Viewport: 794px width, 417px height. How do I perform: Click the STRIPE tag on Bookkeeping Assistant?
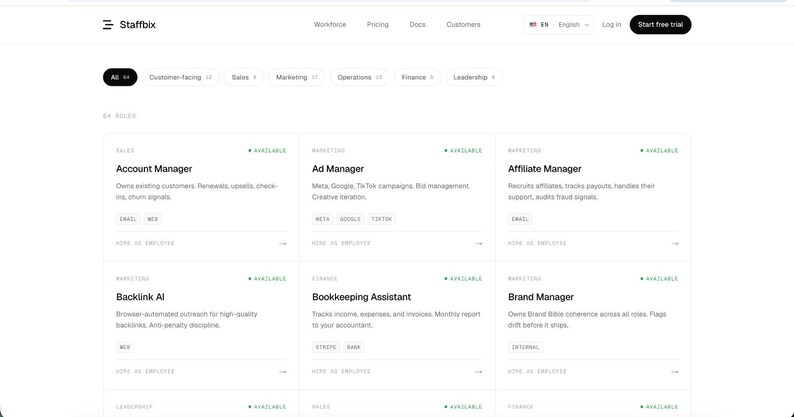326,347
